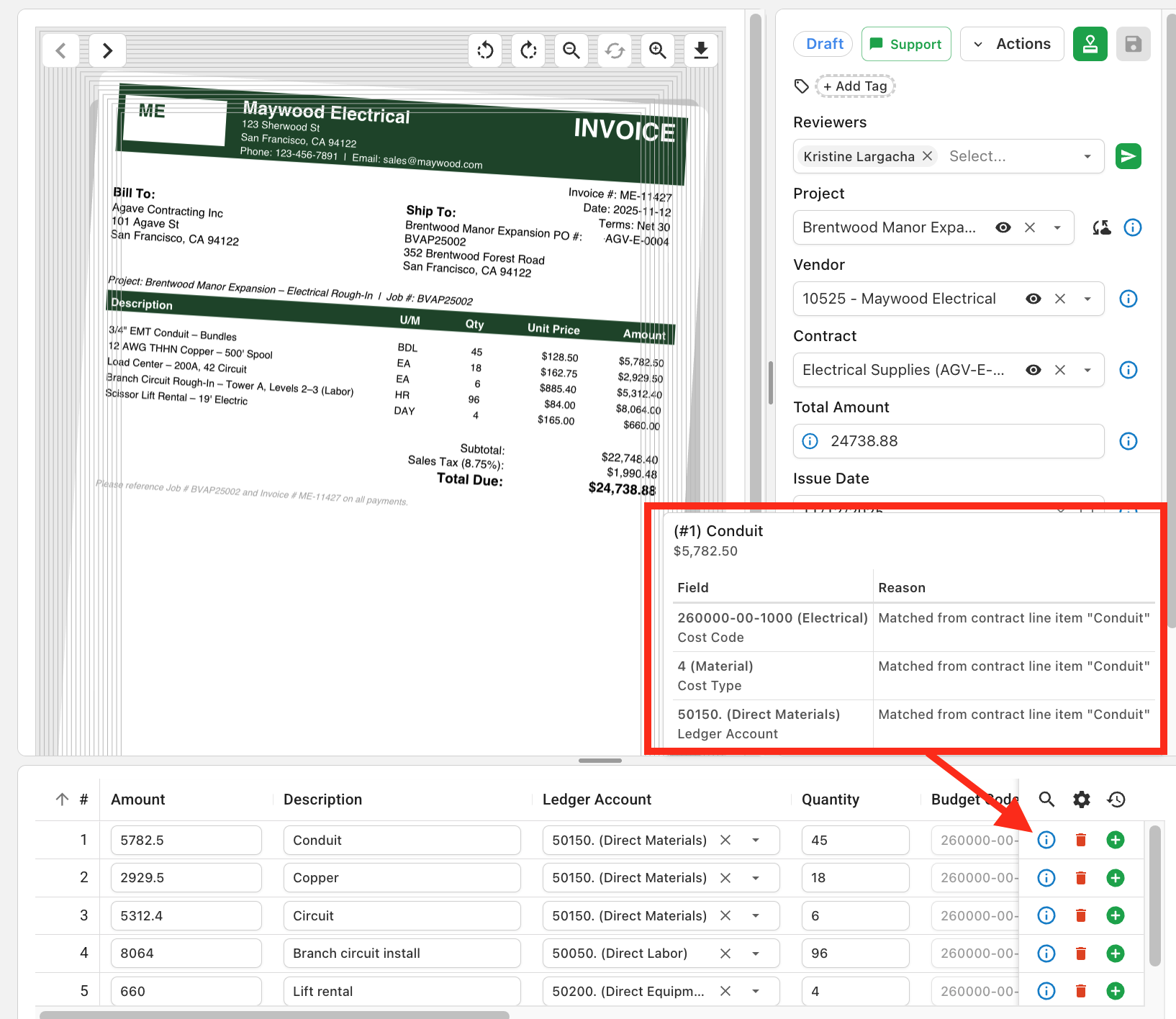Zoom in on invoice preview
1176x1019 pixels.
coord(658,50)
